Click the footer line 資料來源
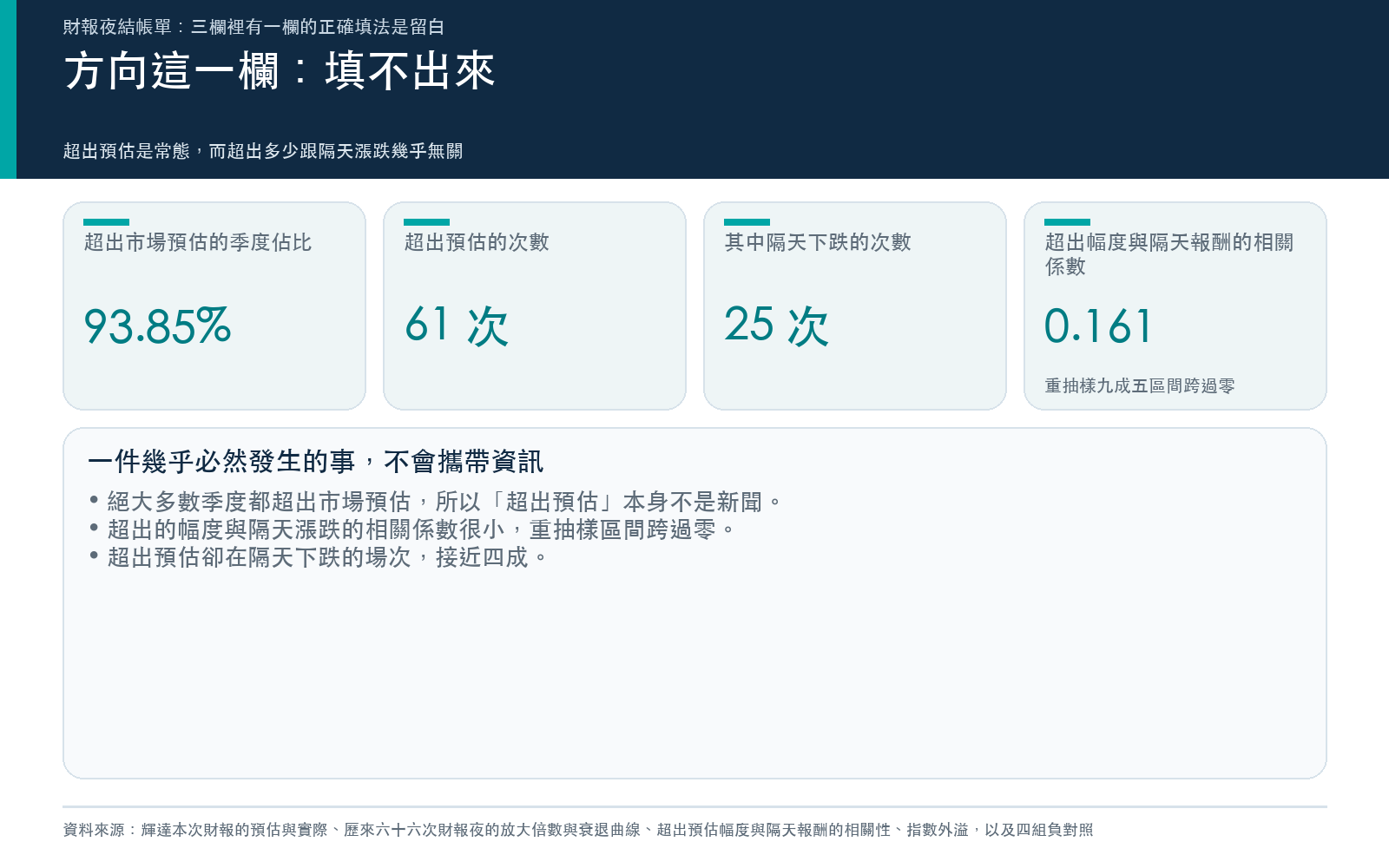 click(x=578, y=830)
